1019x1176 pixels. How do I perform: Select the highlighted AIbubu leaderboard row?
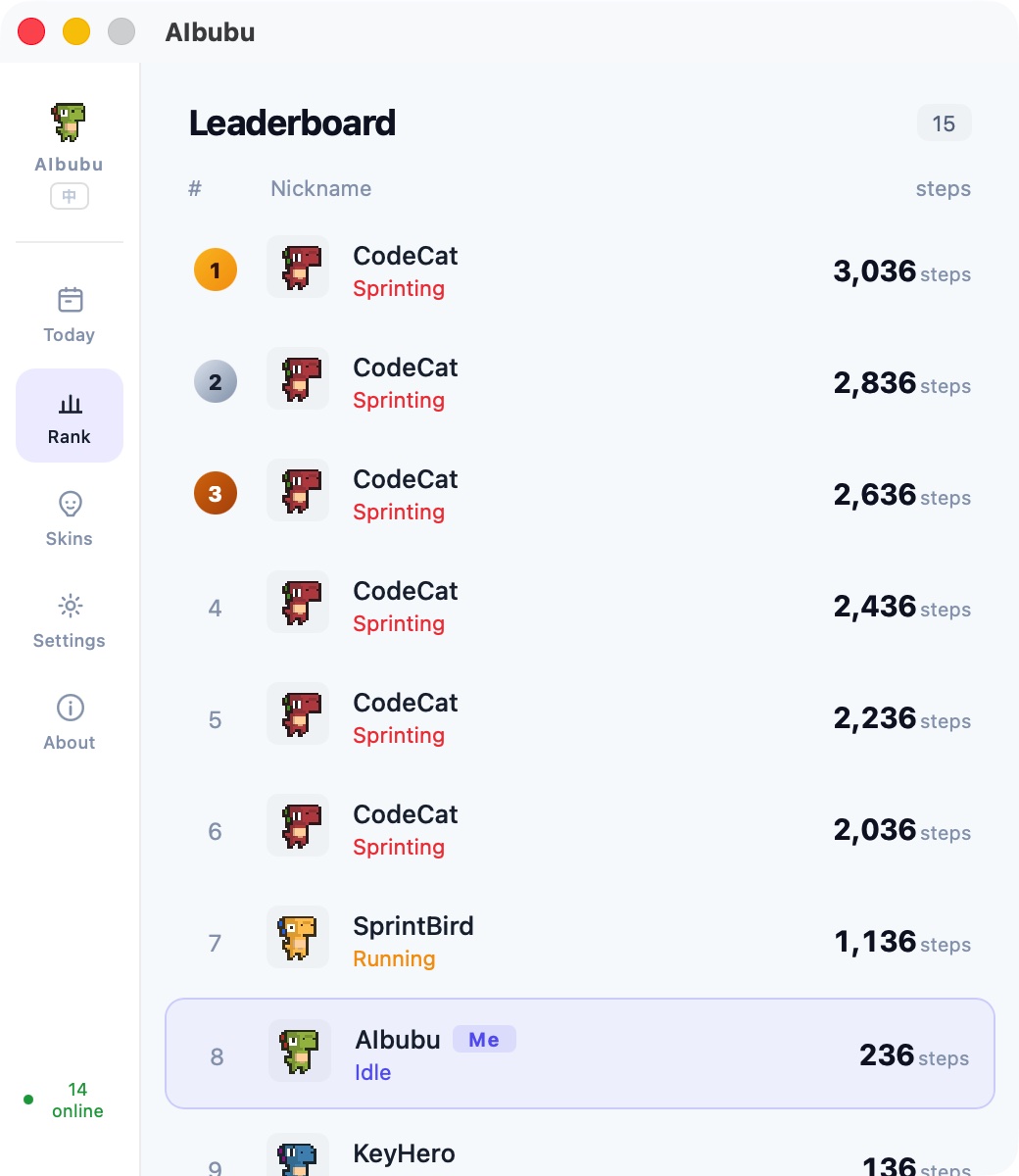tap(580, 1053)
